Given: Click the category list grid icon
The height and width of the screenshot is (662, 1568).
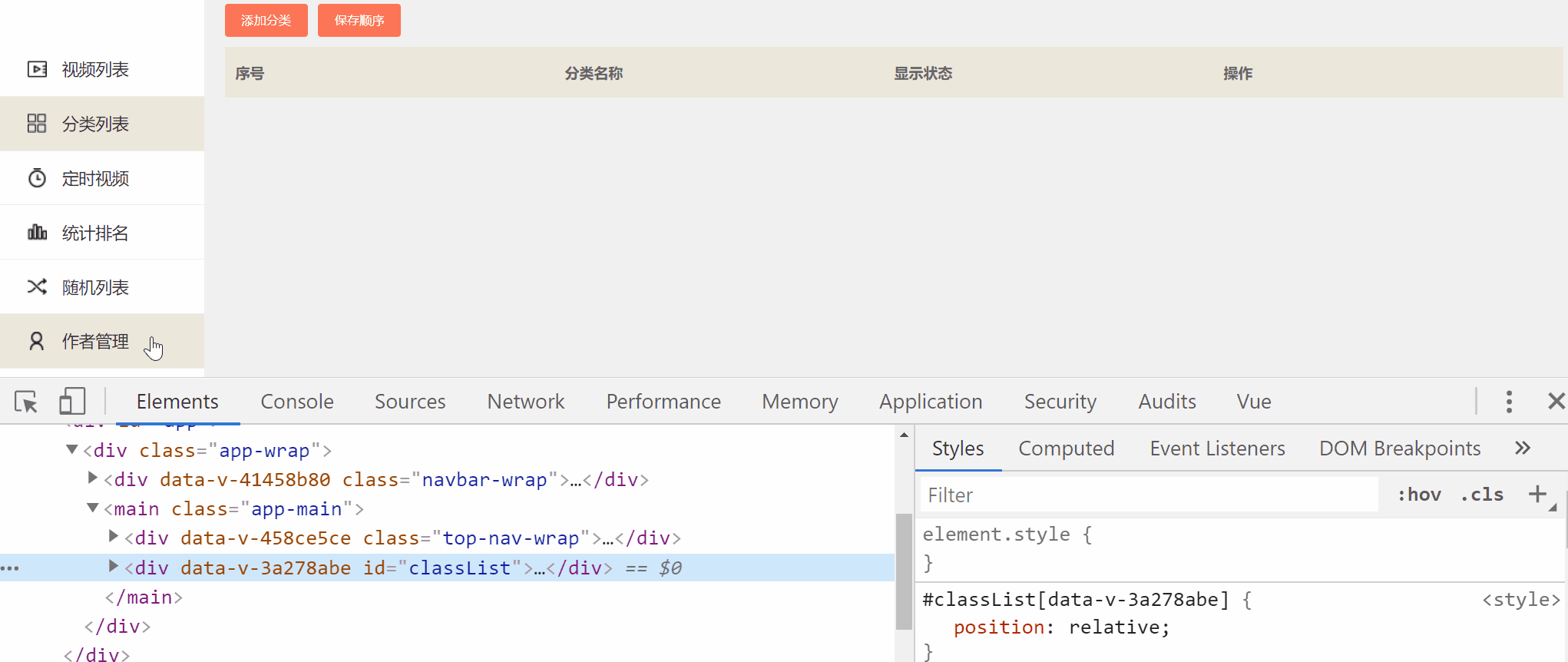Looking at the screenshot, I should click(37, 124).
